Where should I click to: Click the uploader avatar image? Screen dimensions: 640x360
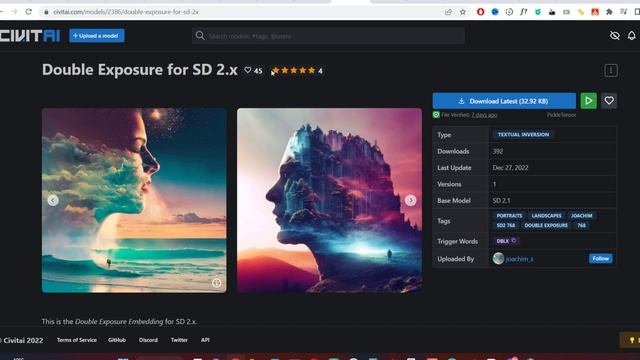[498, 258]
